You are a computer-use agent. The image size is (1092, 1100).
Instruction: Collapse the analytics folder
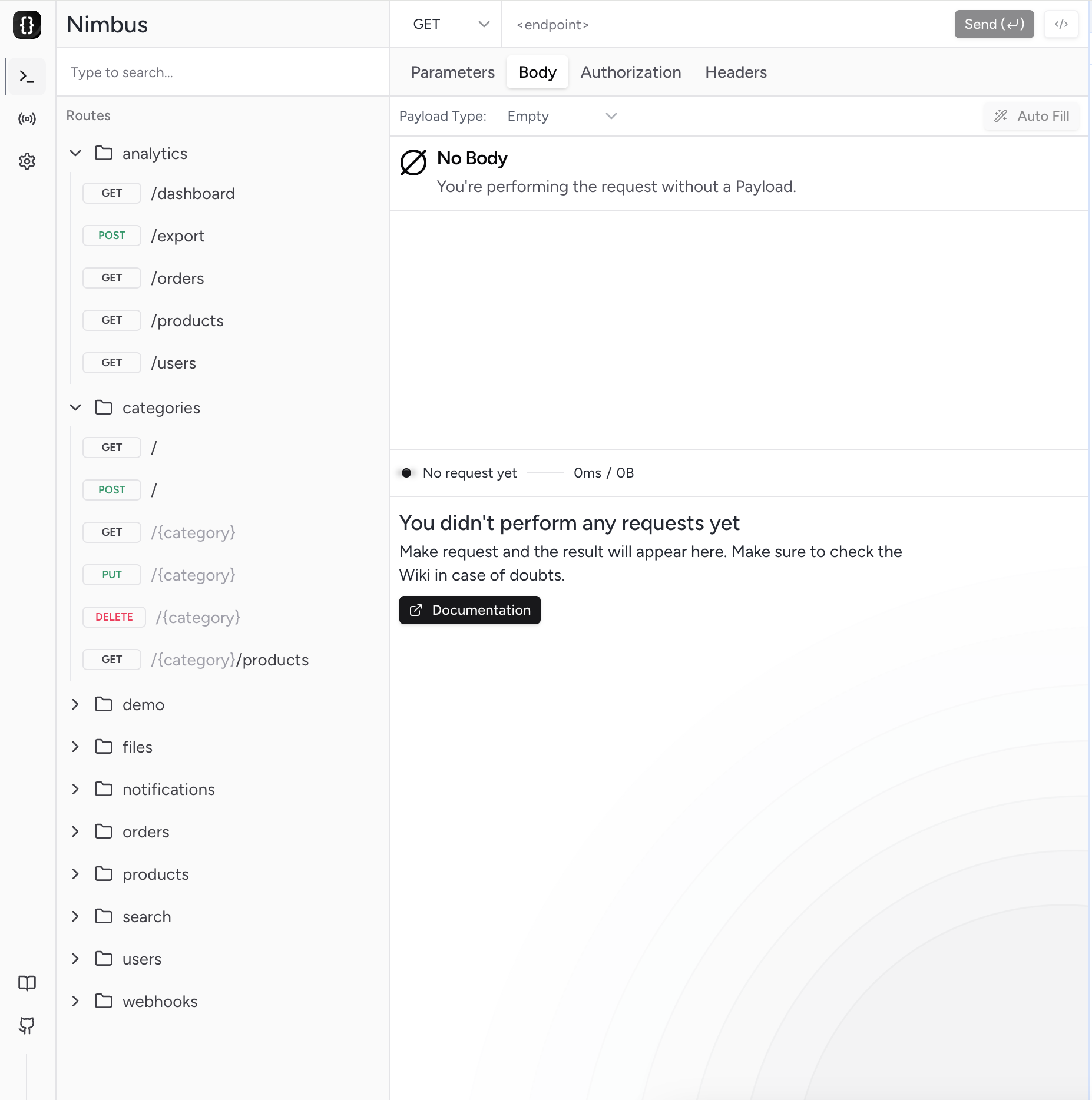click(x=75, y=153)
